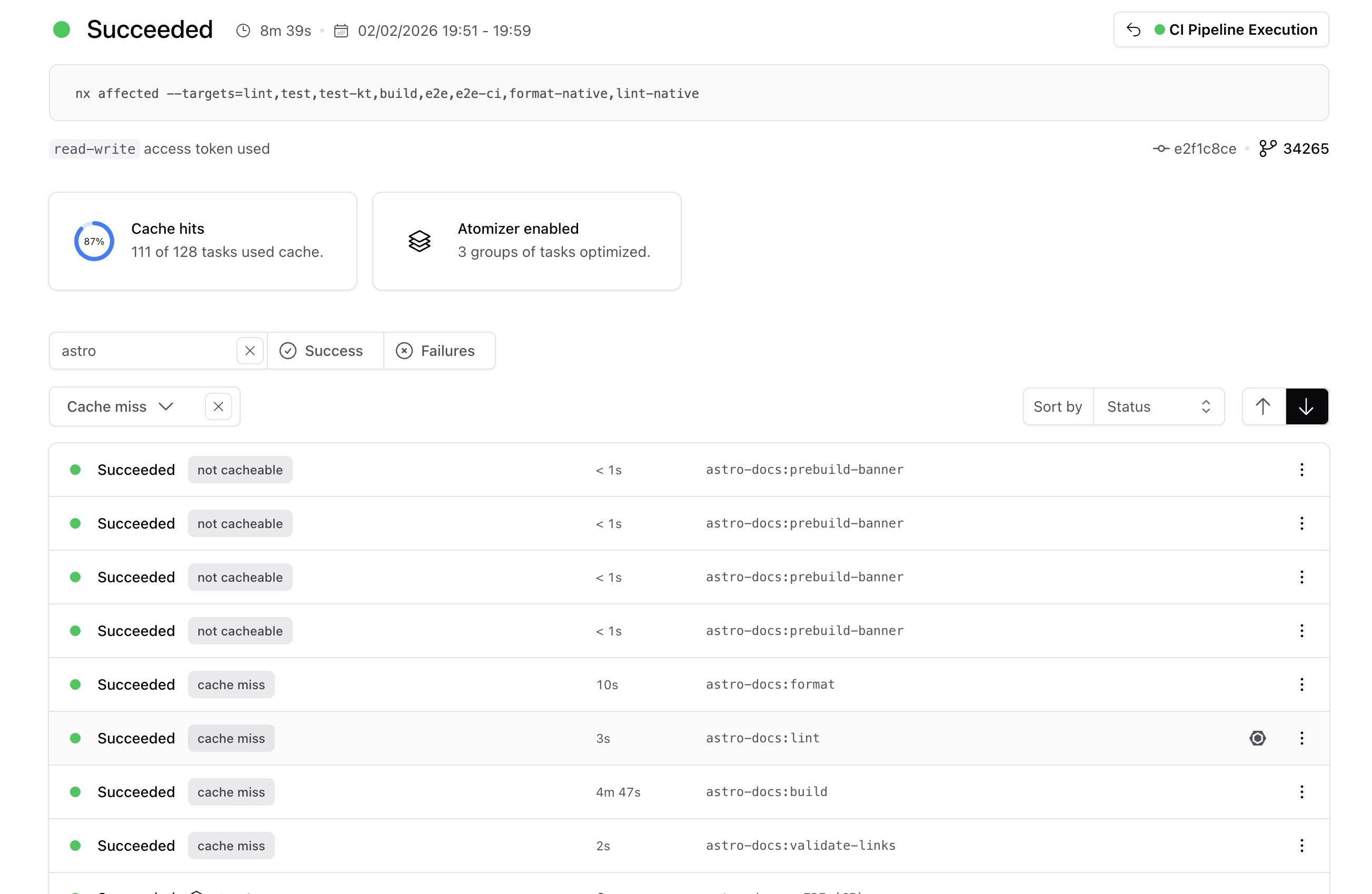This screenshot has width=1372, height=894.
Task: Enable descending sort with the down arrow
Action: [x=1306, y=406]
